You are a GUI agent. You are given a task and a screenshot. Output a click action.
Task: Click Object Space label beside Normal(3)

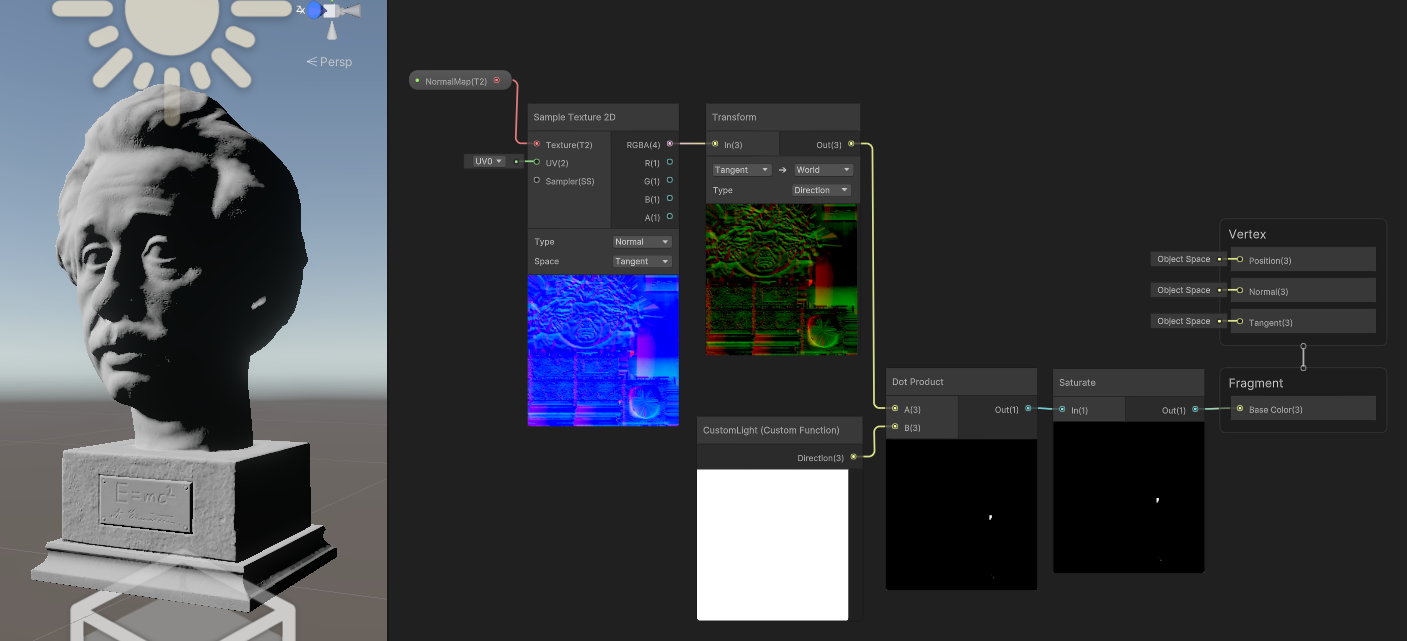click(x=1184, y=290)
